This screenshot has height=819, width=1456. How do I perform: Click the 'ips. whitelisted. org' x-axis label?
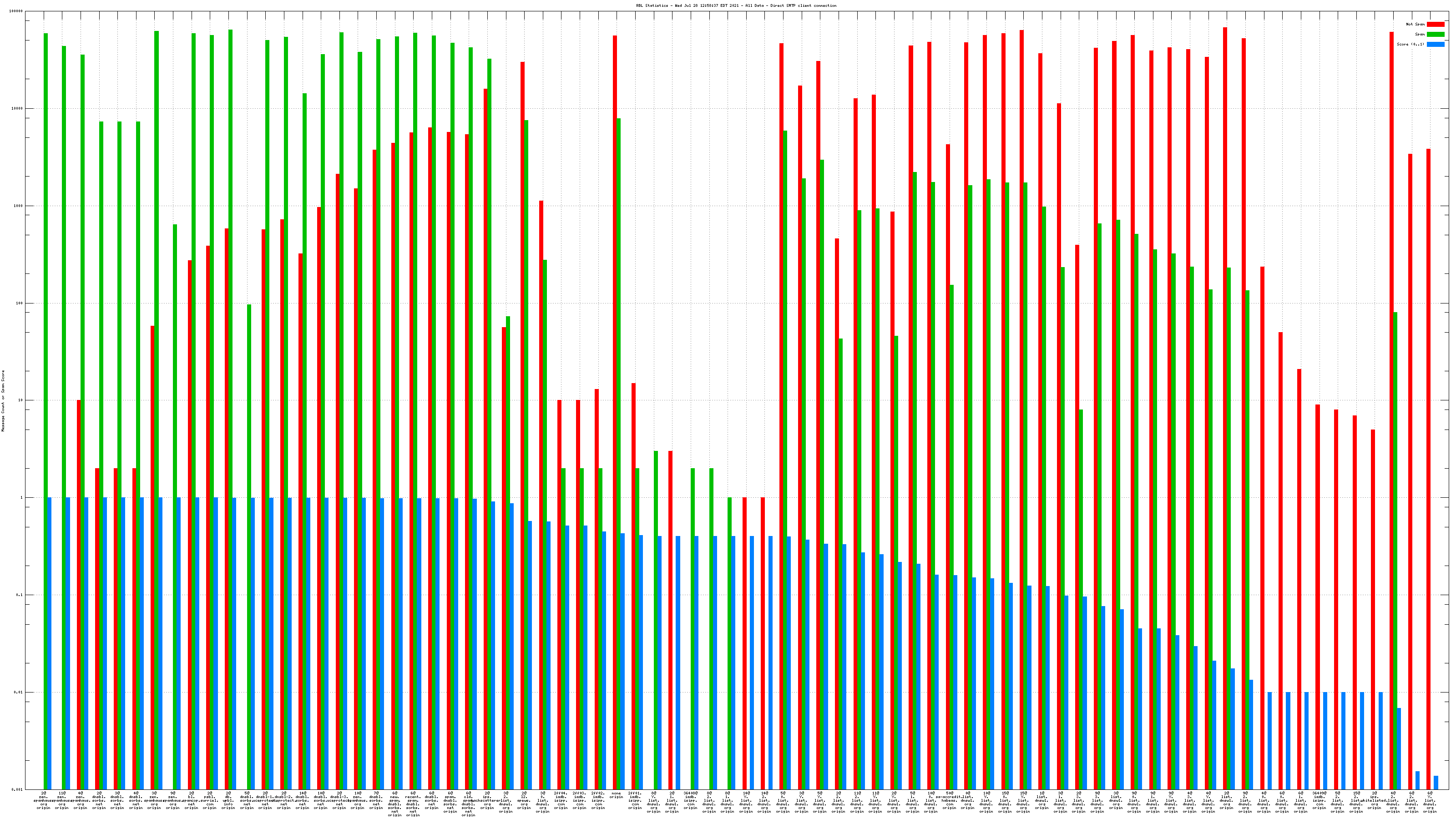click(1374, 800)
